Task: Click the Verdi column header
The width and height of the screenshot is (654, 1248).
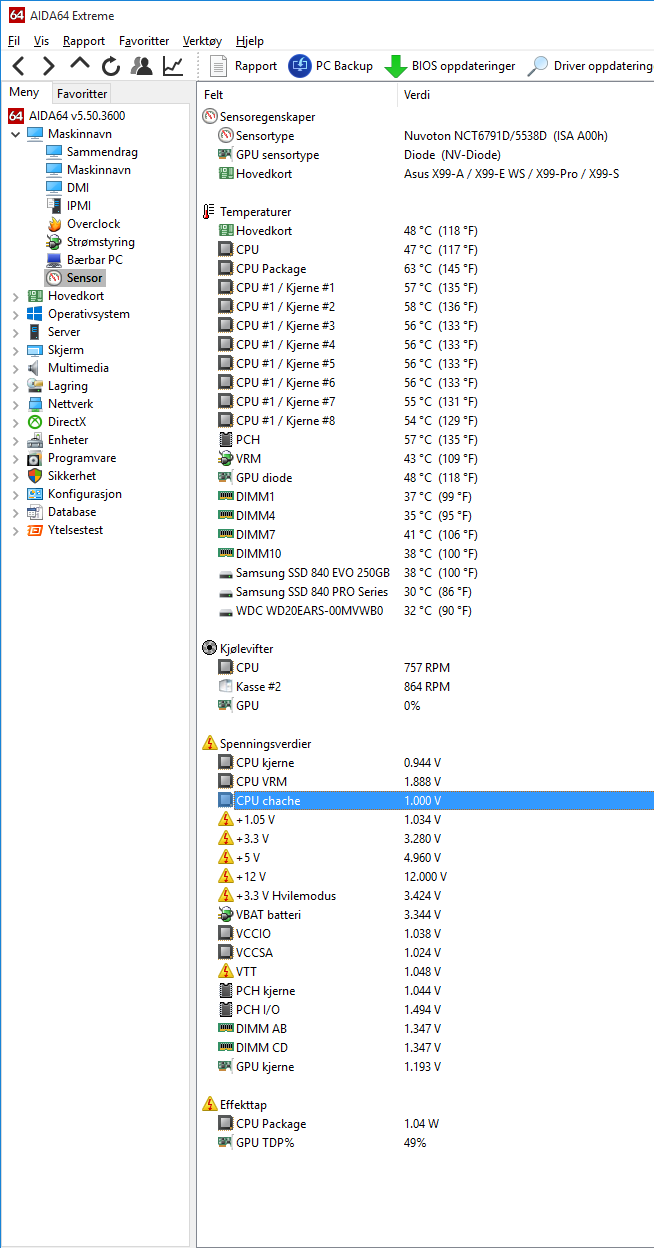Action: point(526,94)
